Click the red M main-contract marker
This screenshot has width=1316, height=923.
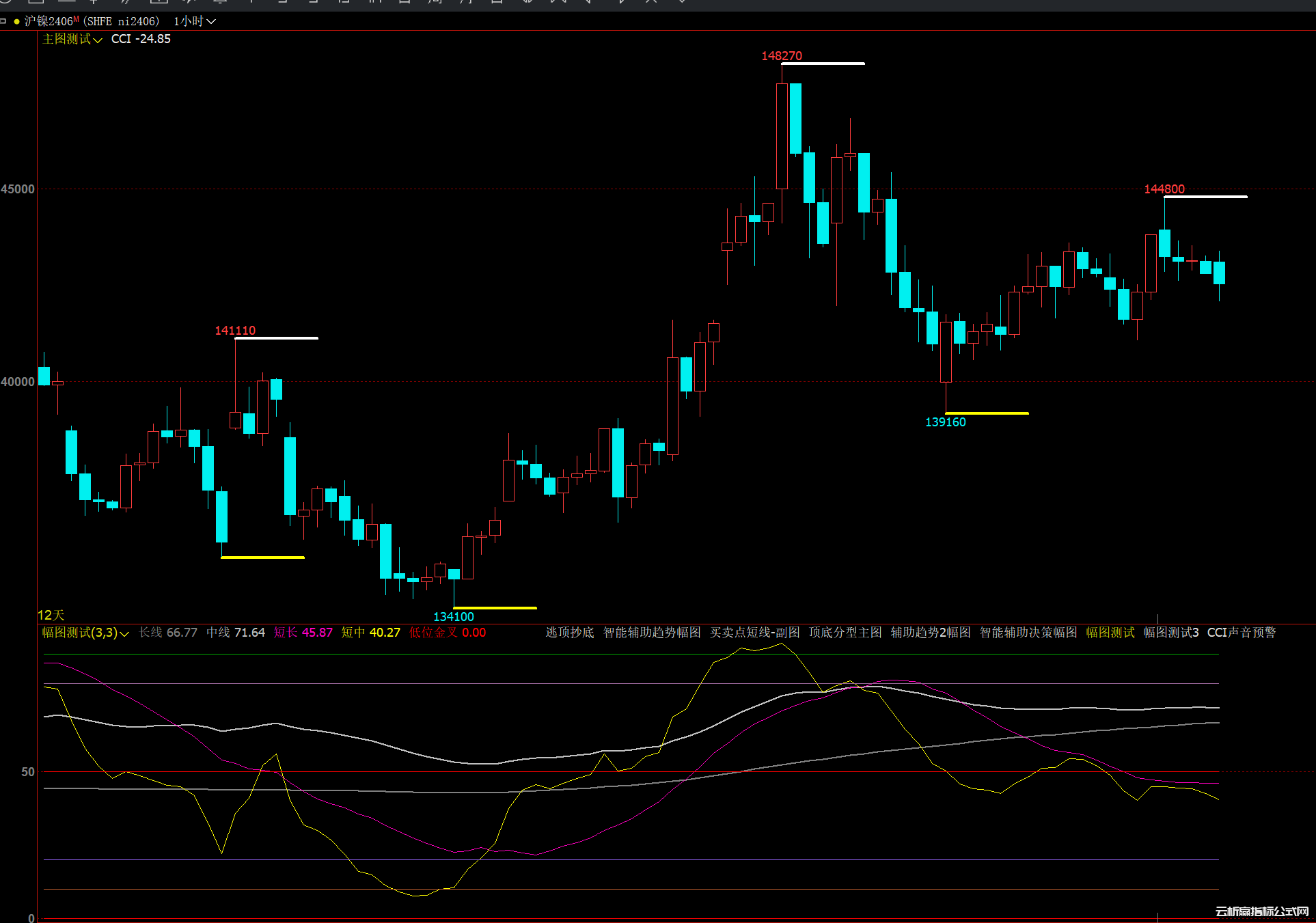[x=77, y=19]
